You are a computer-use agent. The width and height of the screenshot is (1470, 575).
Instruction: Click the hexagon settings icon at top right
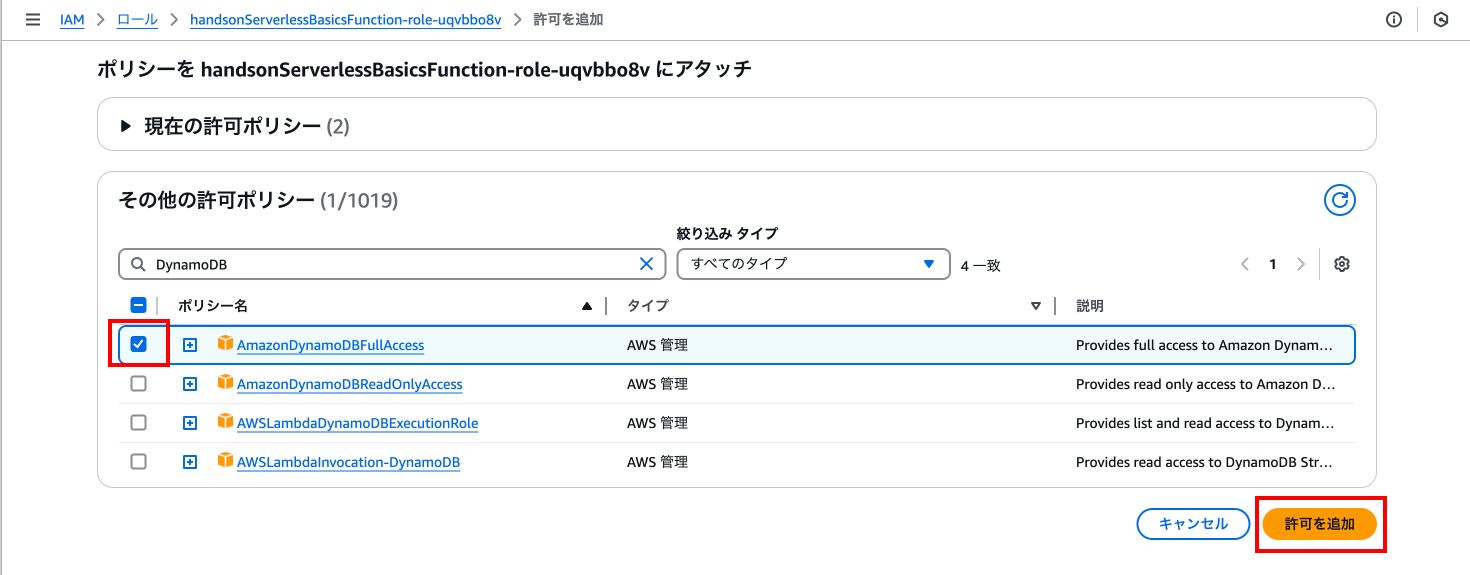click(x=1441, y=20)
